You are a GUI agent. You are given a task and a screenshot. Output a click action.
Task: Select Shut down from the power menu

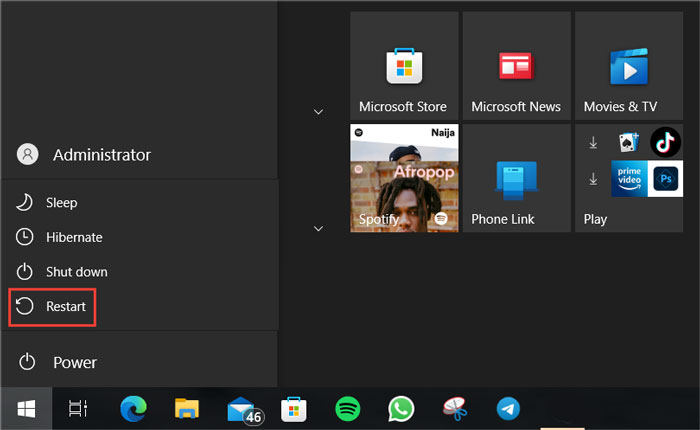tap(75, 272)
